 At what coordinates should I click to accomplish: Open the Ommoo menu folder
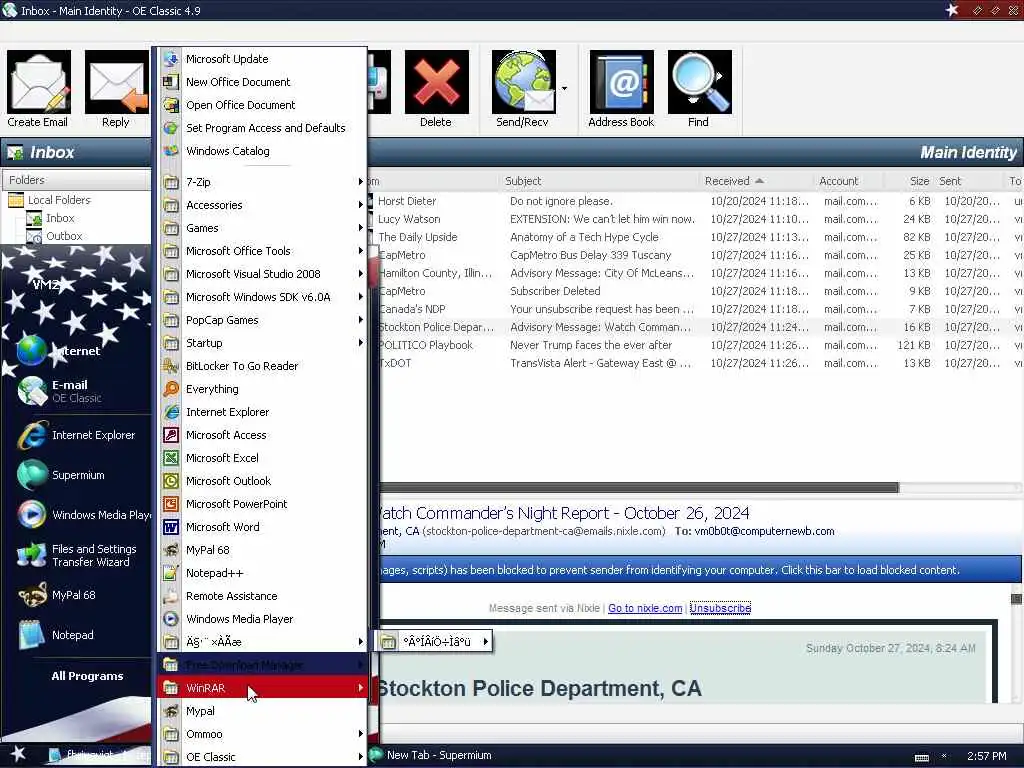pyautogui.click(x=263, y=734)
